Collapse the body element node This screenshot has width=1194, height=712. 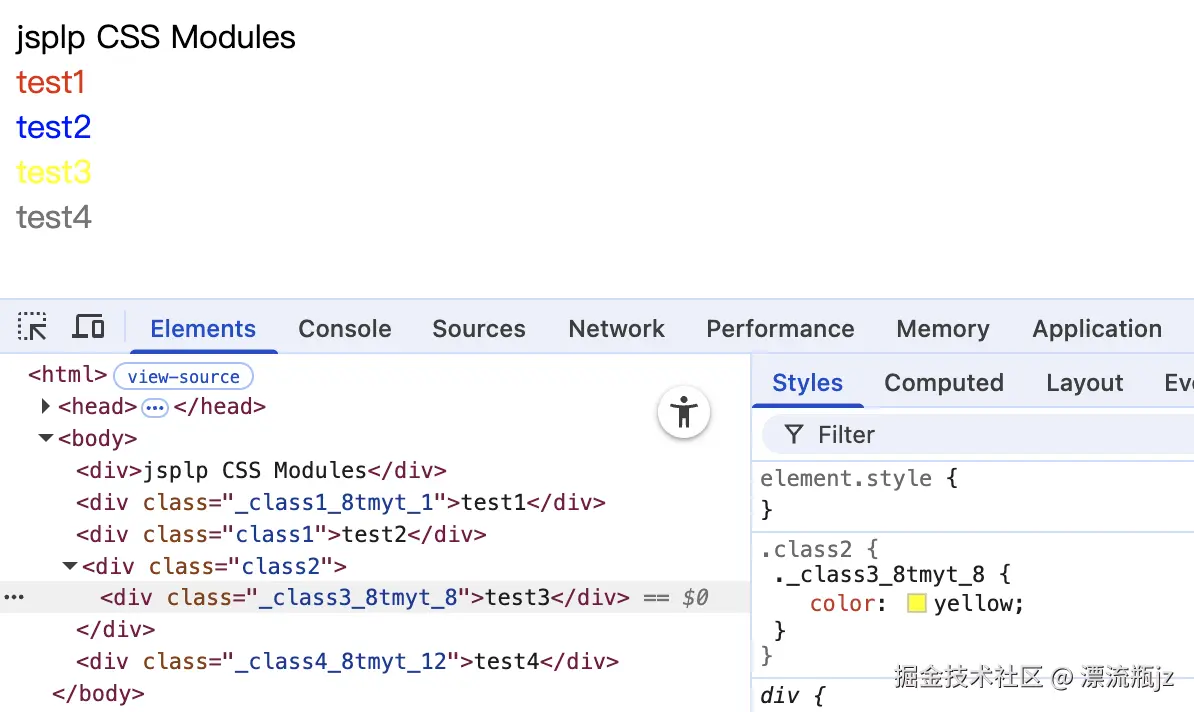tap(45, 438)
